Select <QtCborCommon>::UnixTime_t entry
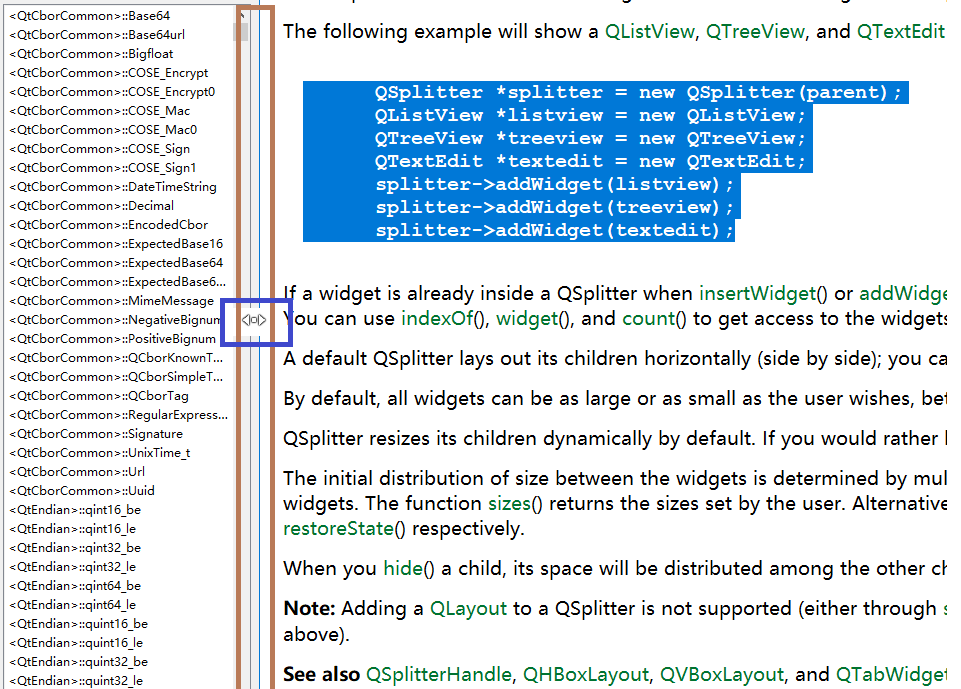961x689 pixels. coord(100,453)
